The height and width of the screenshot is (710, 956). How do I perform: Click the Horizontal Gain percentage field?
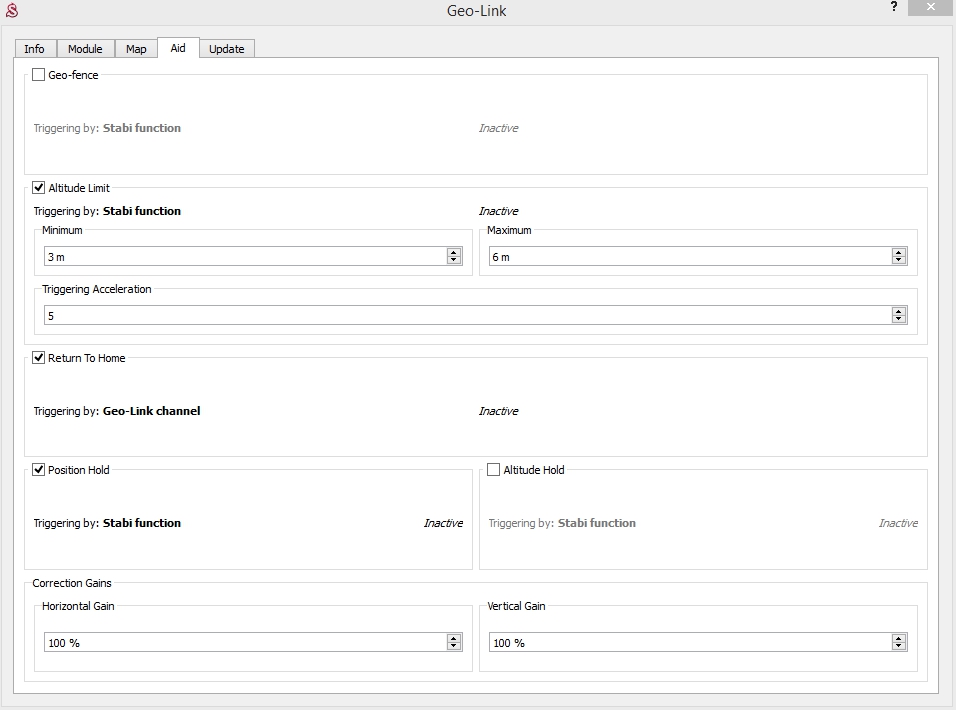coord(240,642)
